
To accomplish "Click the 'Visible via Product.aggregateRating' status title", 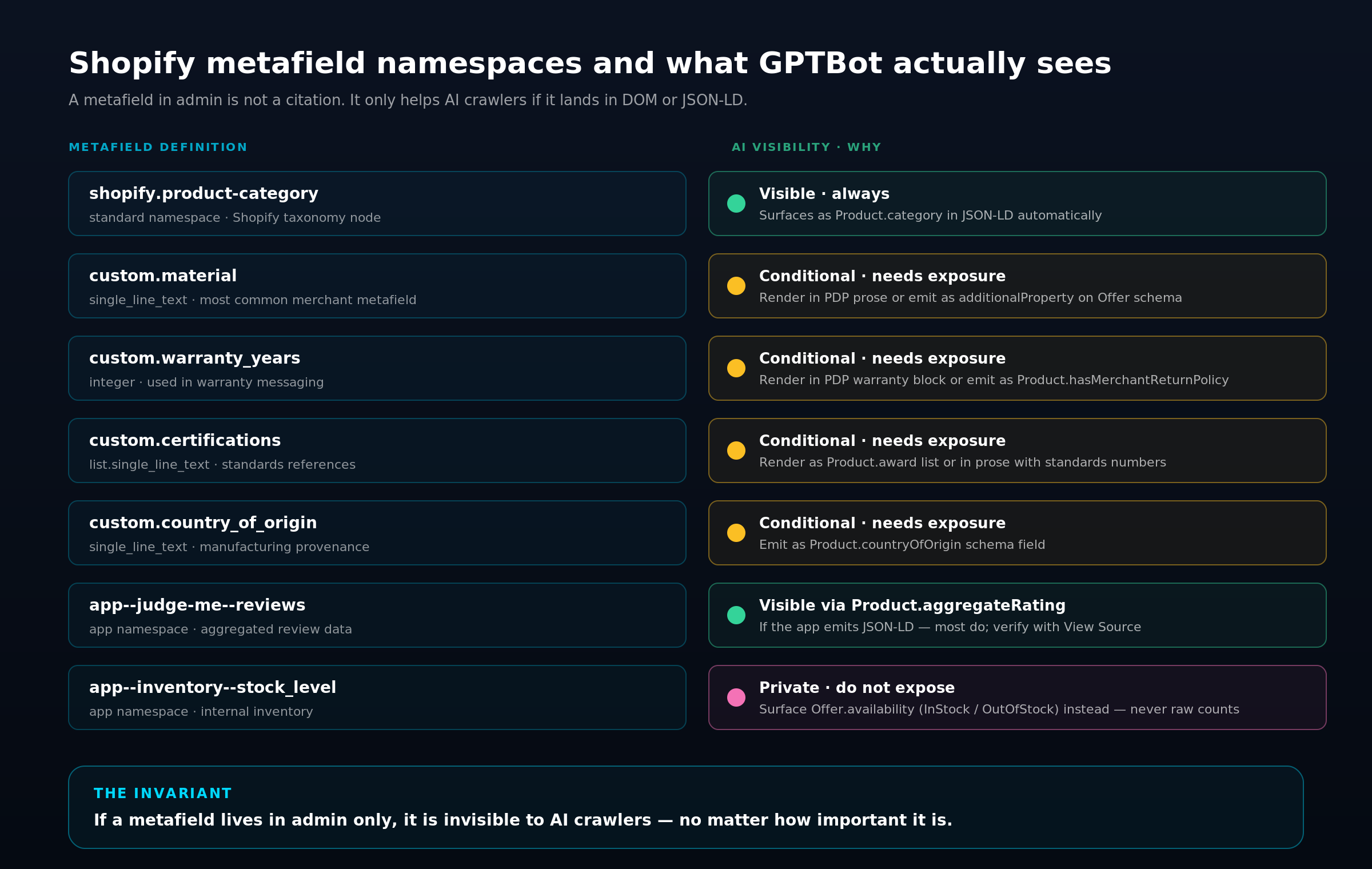I will (912, 606).
